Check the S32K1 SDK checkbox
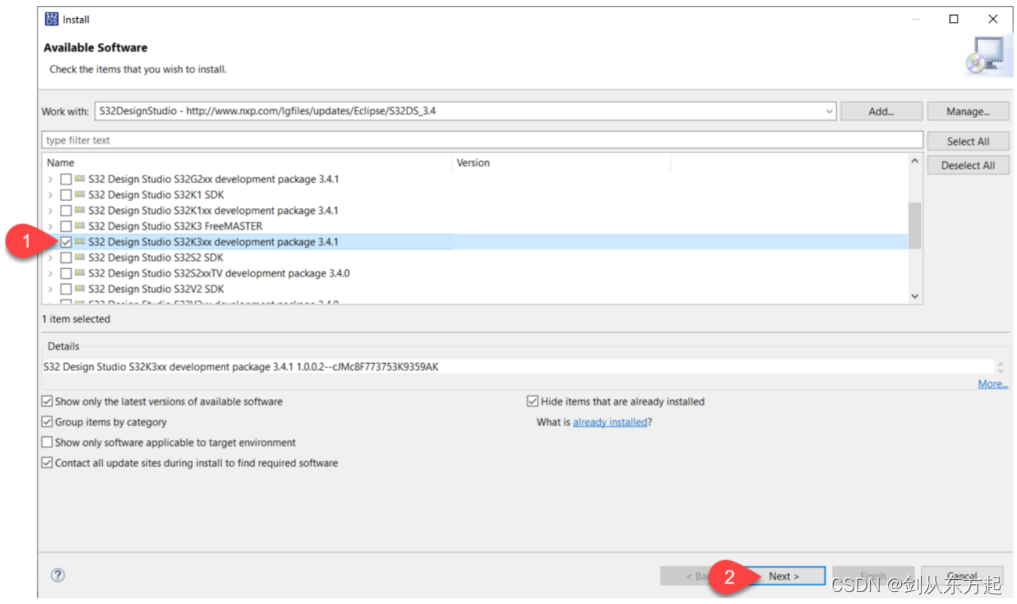This screenshot has width=1017, height=604. pyautogui.click(x=66, y=195)
